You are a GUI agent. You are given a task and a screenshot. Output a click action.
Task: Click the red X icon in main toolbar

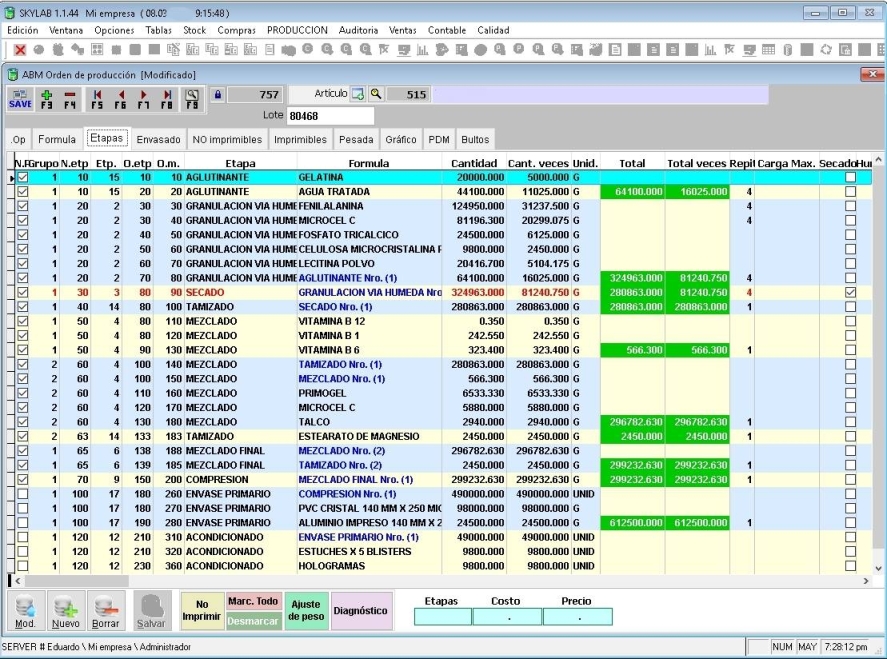[x=20, y=50]
